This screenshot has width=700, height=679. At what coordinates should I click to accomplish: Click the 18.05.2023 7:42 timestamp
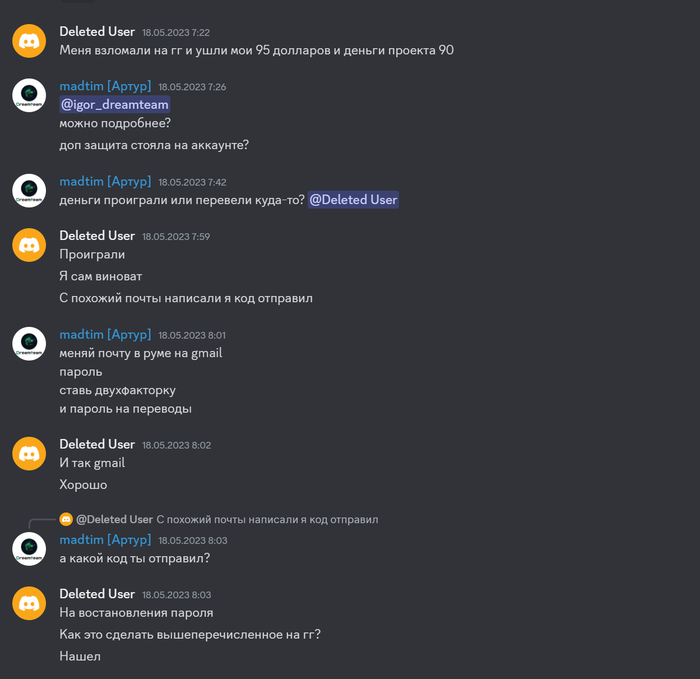pyautogui.click(x=192, y=182)
